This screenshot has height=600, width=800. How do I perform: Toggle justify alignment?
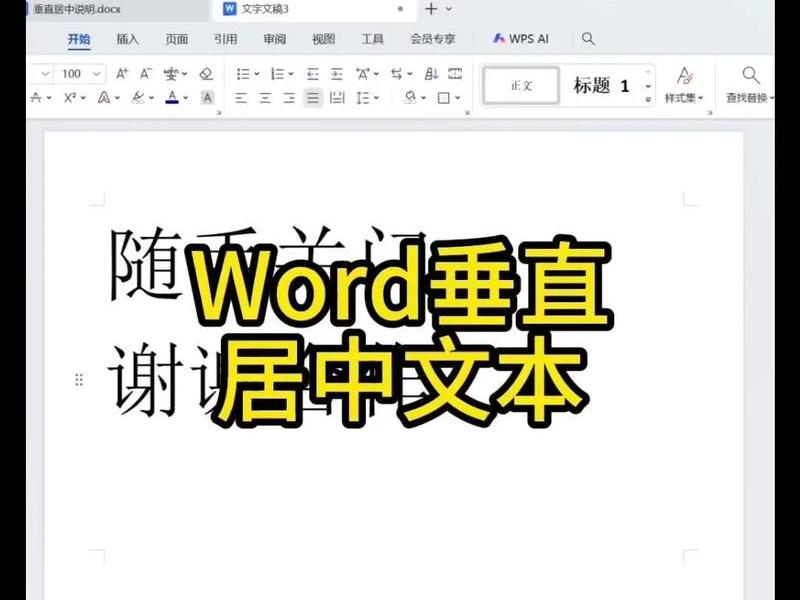click(313, 97)
